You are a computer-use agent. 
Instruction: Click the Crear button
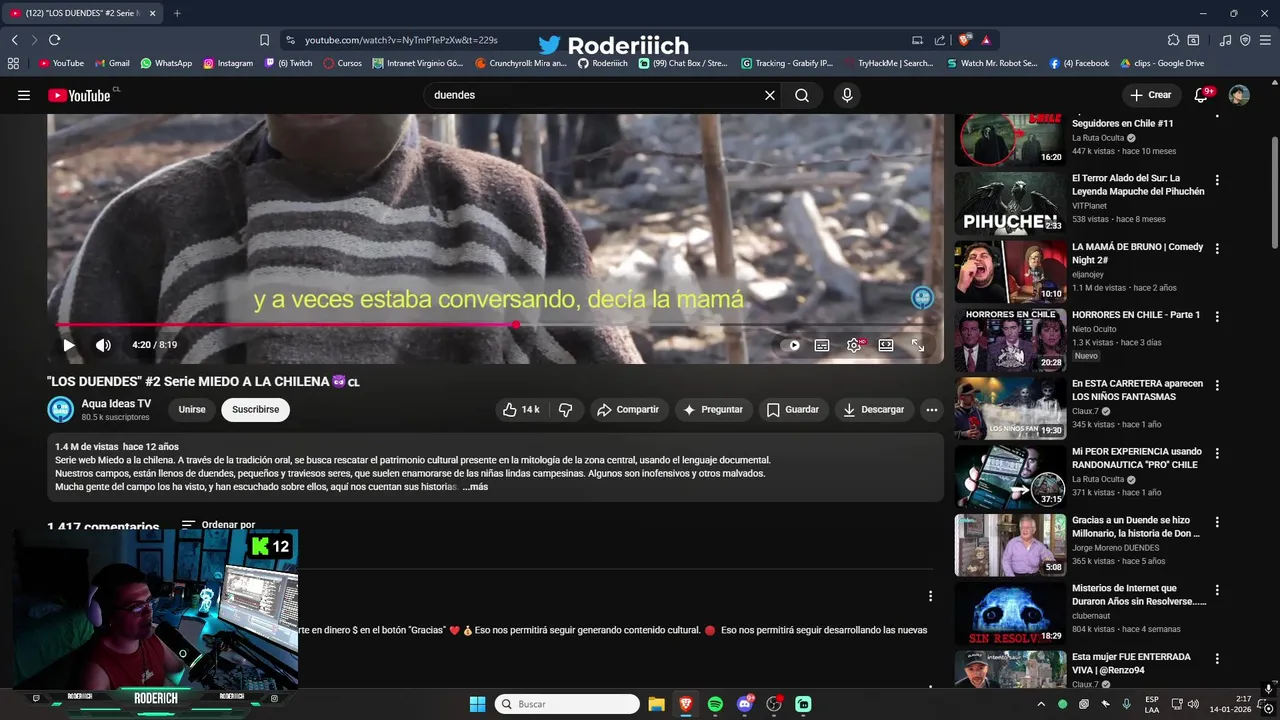pos(1151,95)
